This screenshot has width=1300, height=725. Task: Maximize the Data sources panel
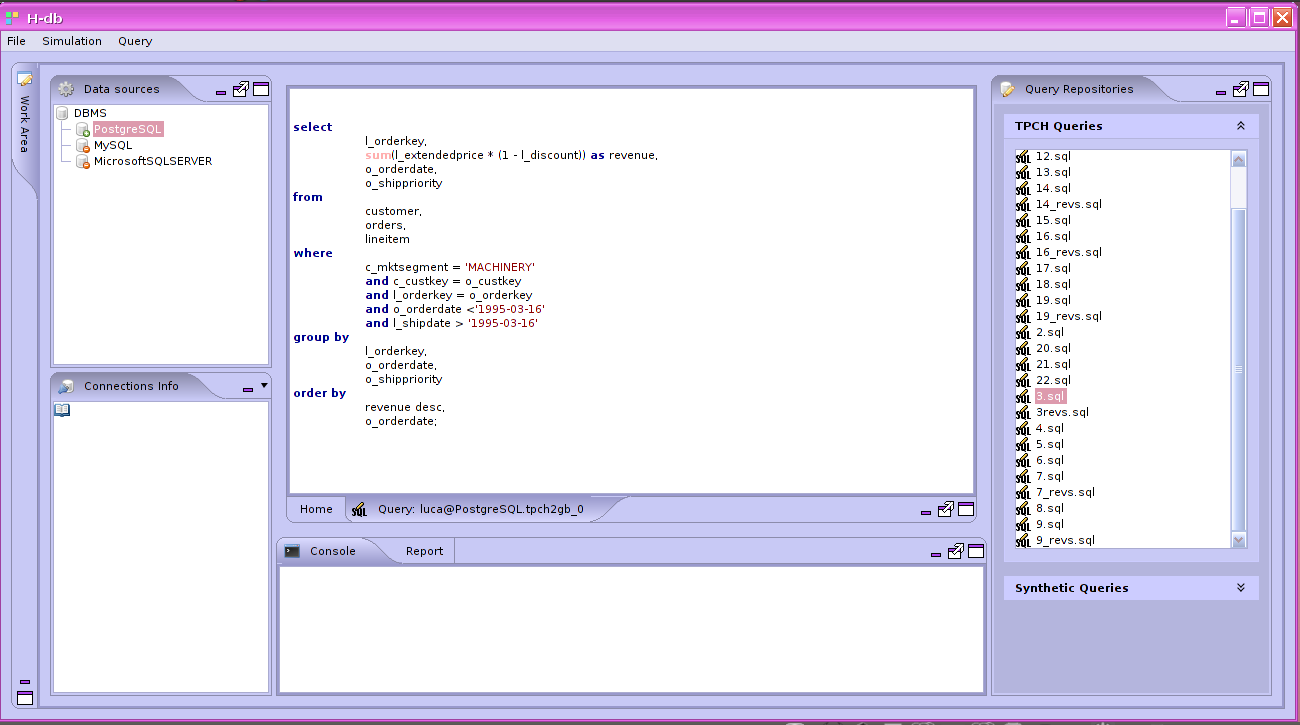[x=260, y=89]
